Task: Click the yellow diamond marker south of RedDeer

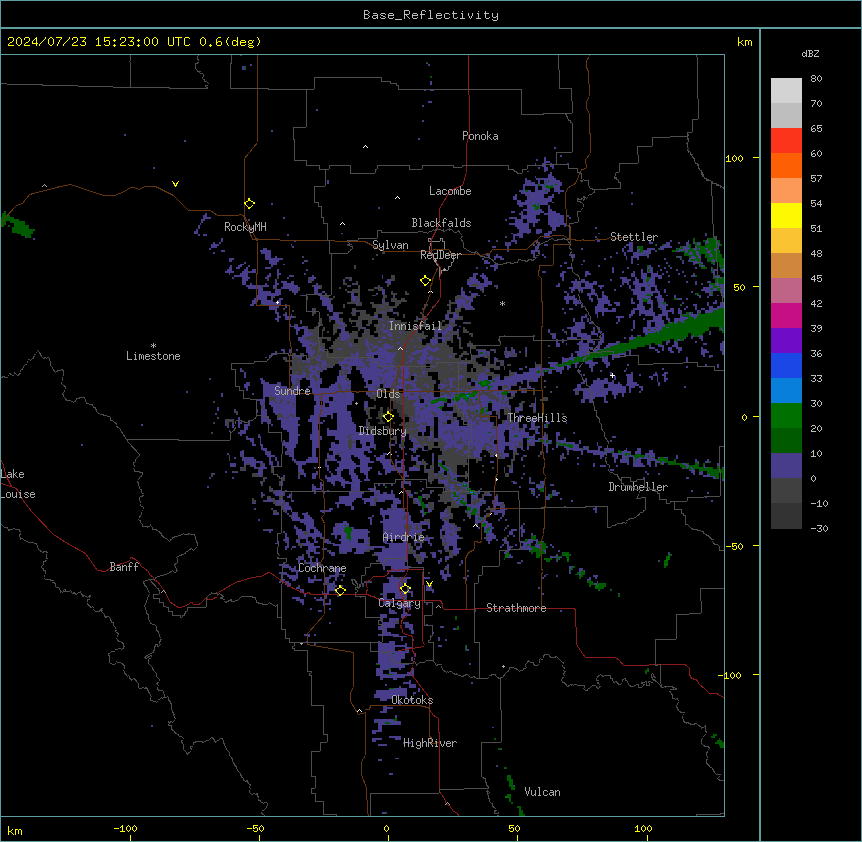Action: tap(426, 281)
